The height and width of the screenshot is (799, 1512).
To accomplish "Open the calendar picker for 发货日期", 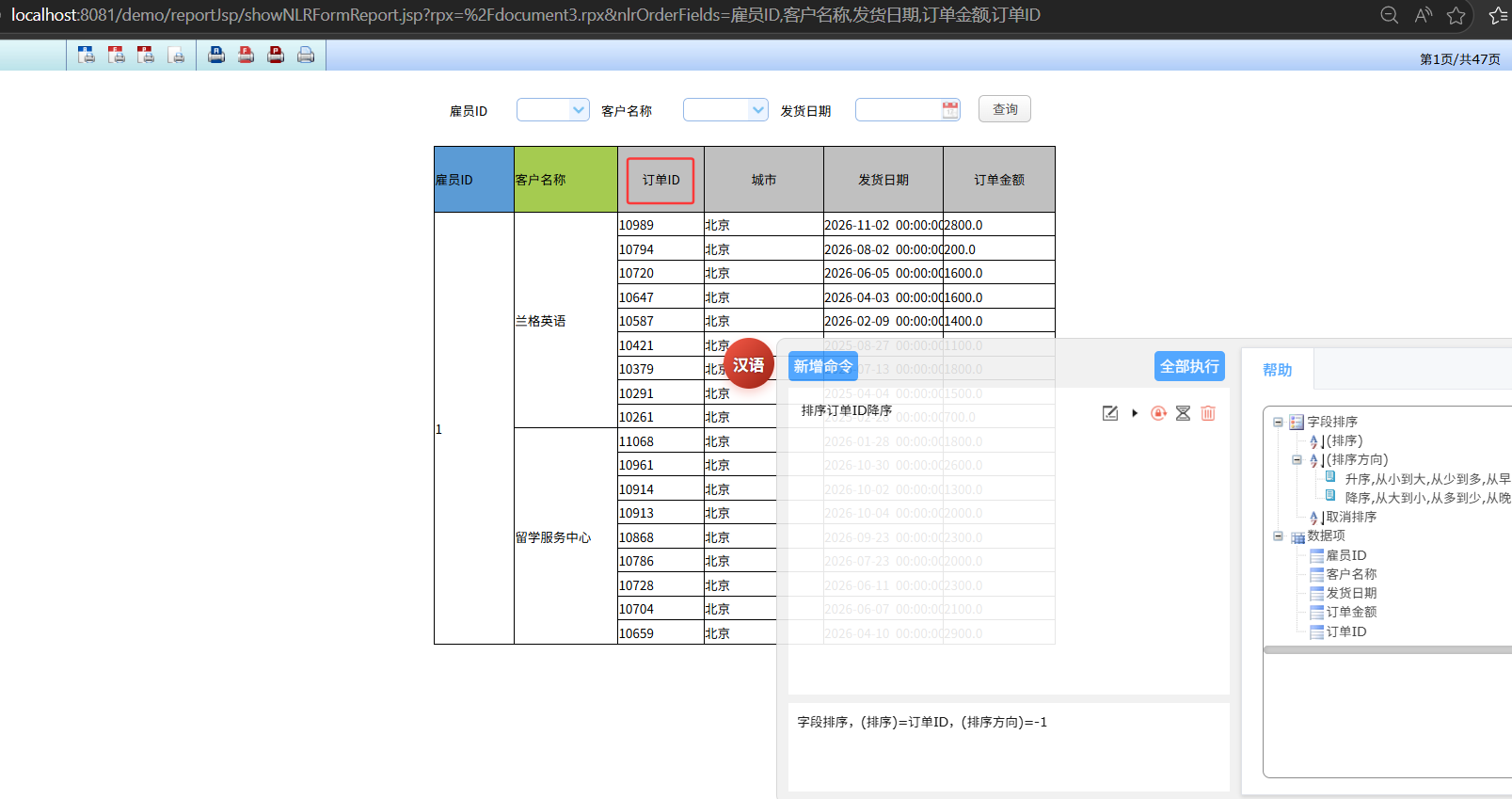I will click(950, 110).
